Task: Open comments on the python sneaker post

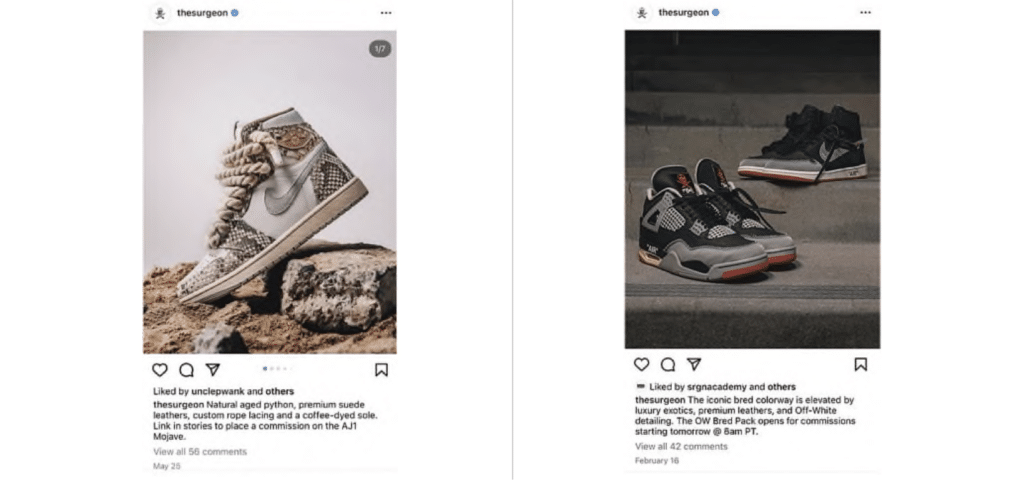Action: (x=186, y=370)
